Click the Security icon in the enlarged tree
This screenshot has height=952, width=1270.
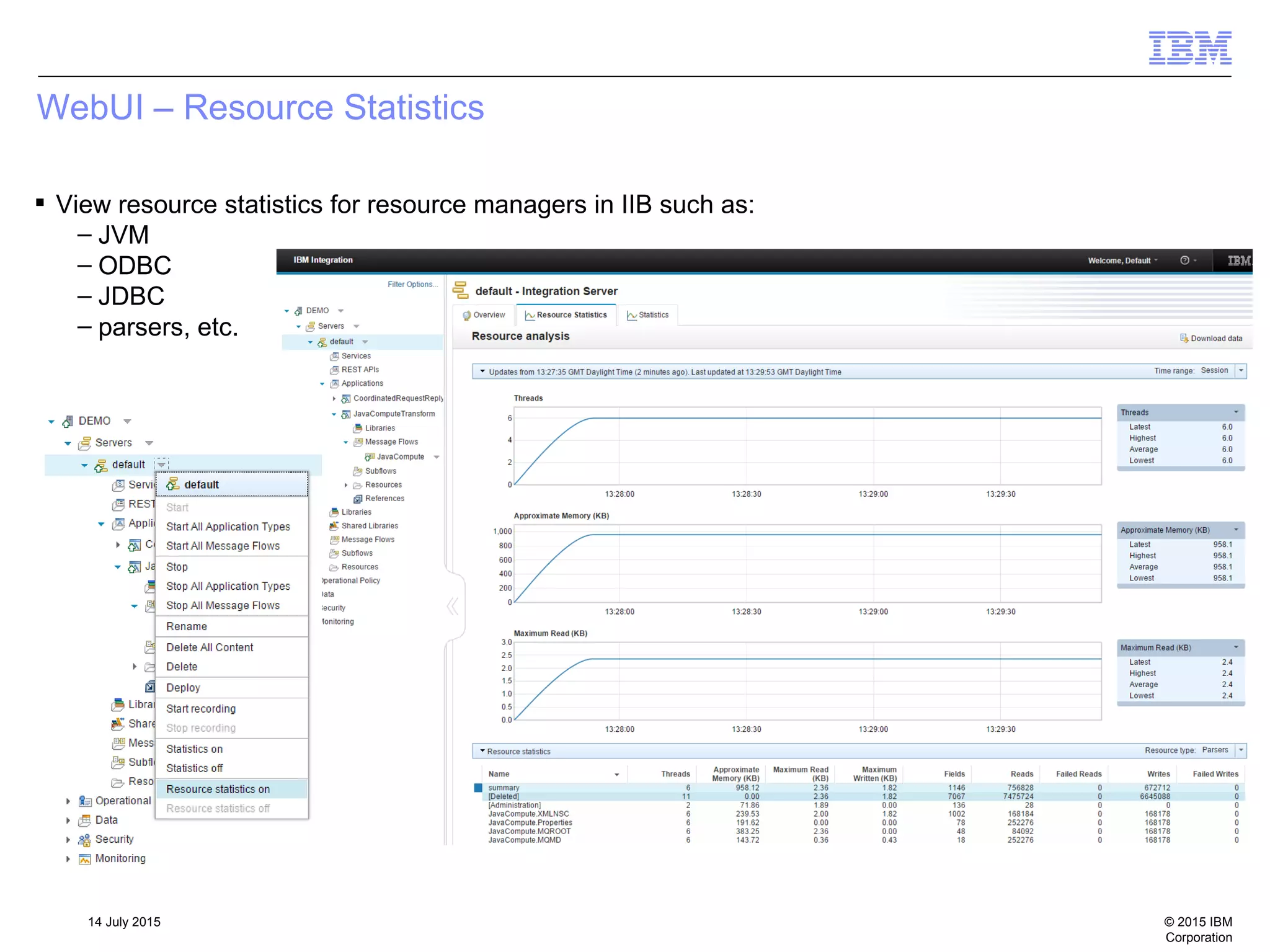coord(85,840)
